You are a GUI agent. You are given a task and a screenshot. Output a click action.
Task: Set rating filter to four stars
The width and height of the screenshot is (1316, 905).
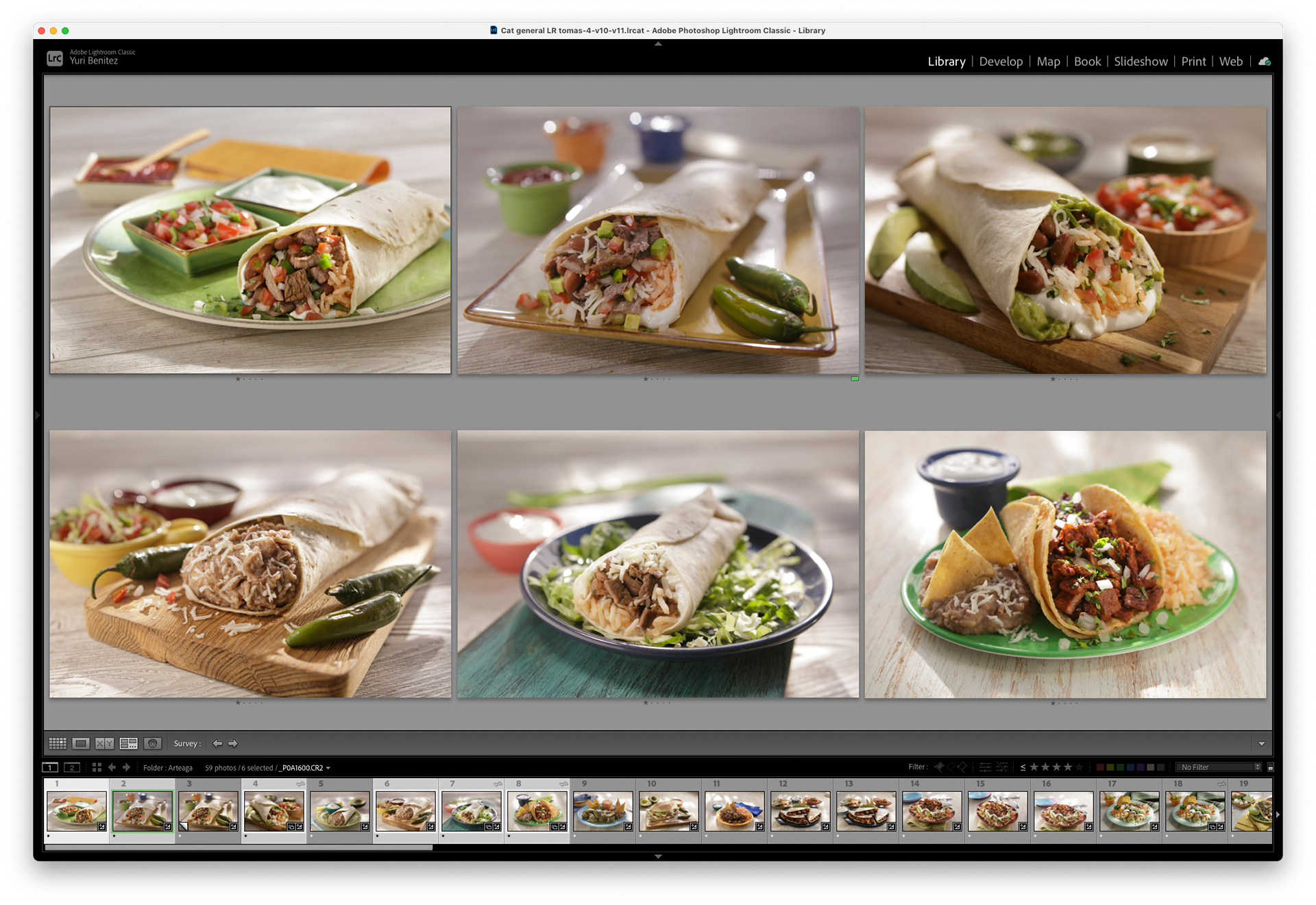pyautogui.click(x=1068, y=767)
